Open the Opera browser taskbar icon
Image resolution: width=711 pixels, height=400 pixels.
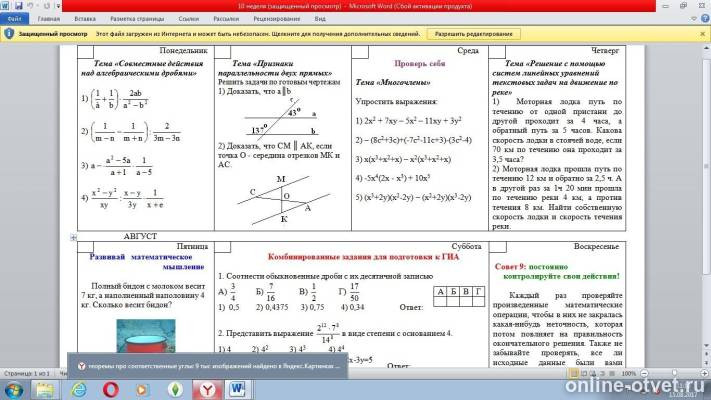pos(111,390)
